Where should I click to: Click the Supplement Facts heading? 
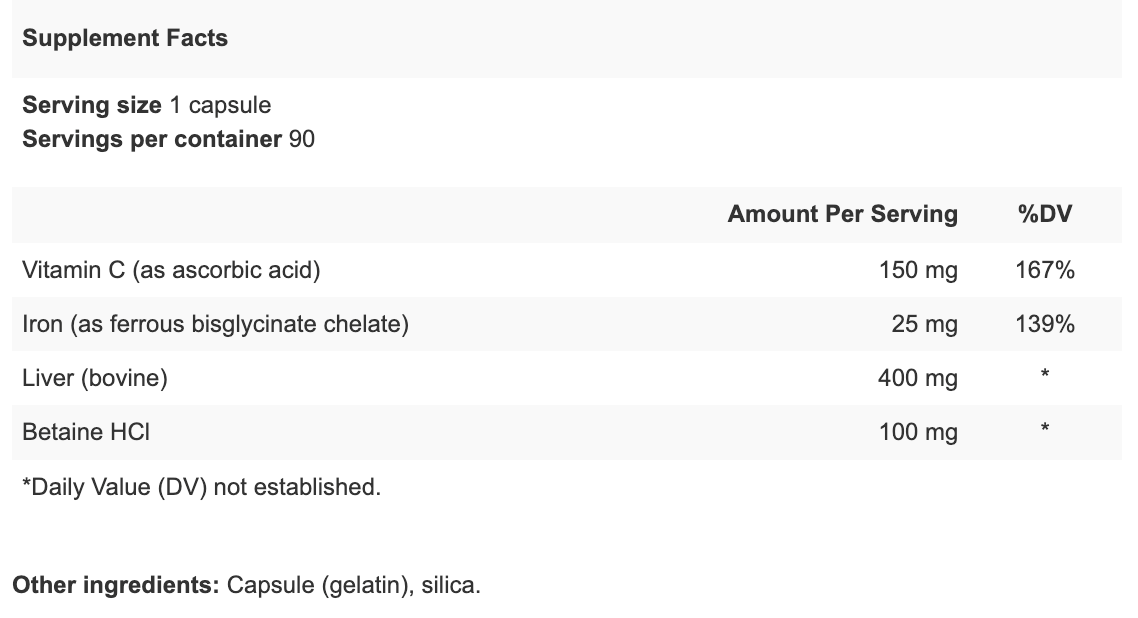[x=125, y=38]
